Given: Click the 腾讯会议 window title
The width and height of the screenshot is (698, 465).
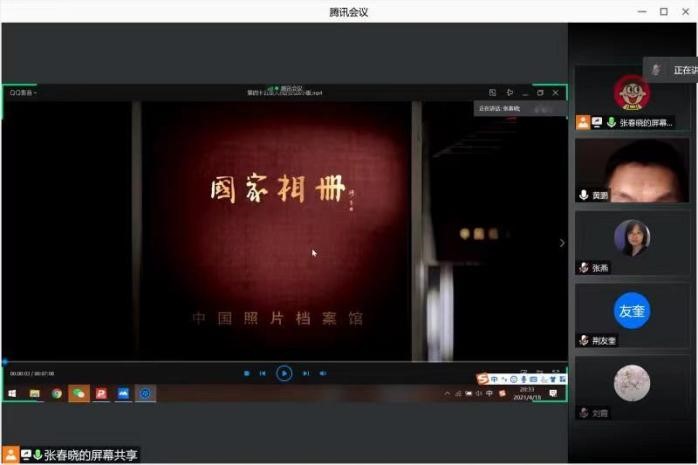Looking at the screenshot, I should [x=349, y=12].
